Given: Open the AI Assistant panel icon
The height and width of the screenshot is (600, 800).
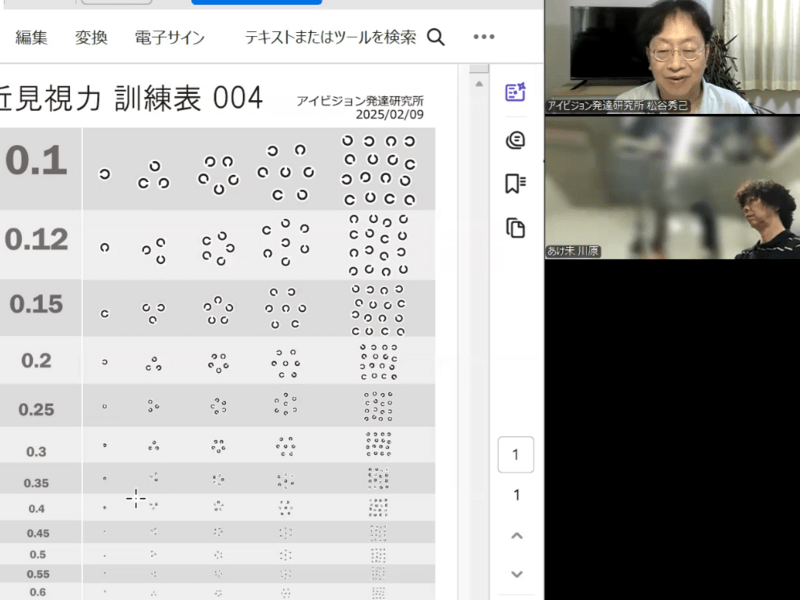Looking at the screenshot, I should (515, 92).
